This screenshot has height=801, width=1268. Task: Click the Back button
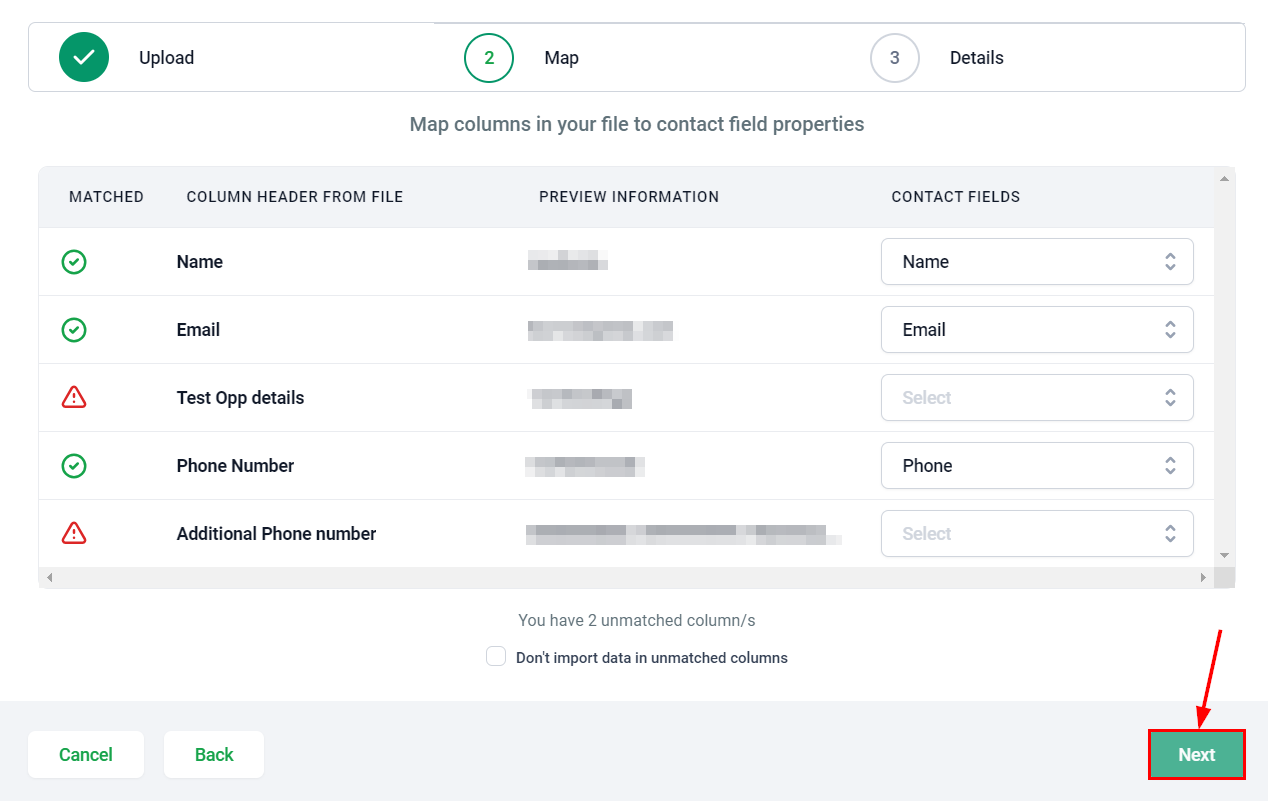coord(214,755)
